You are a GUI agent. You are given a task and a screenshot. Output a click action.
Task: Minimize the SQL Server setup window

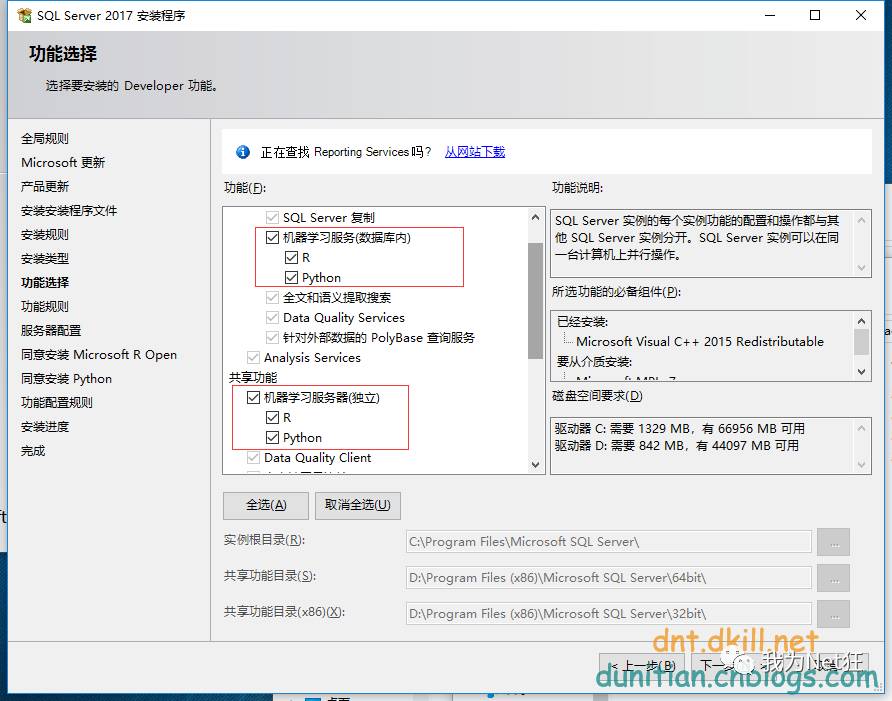coord(770,15)
